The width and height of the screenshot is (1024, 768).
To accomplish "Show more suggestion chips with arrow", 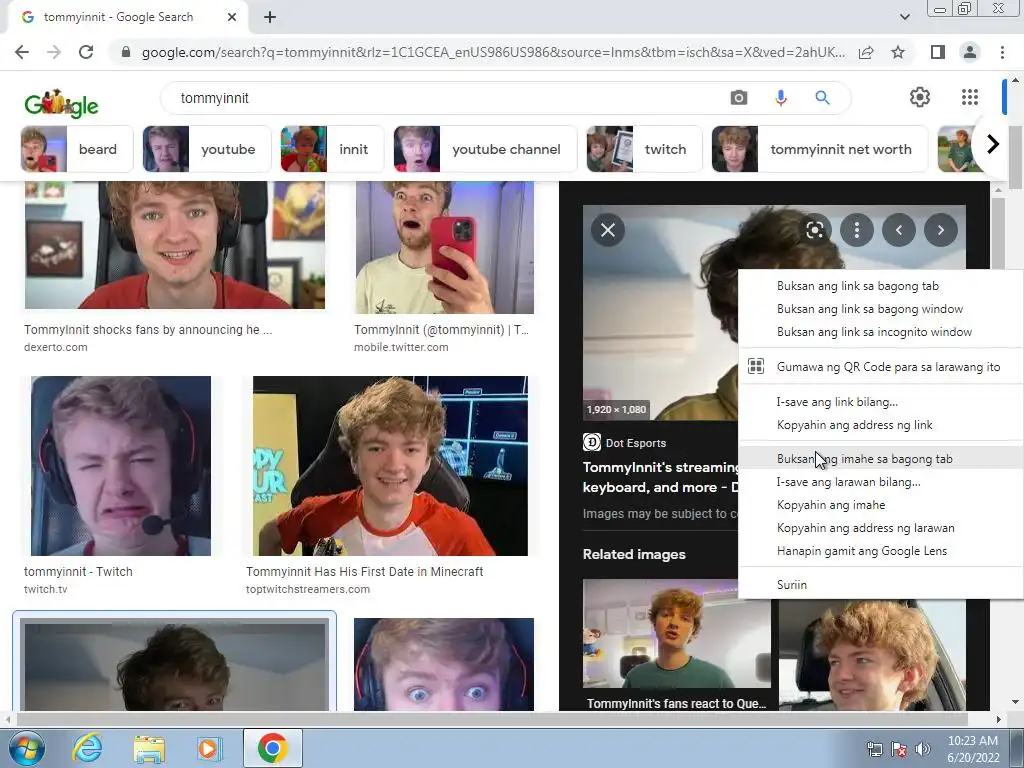I will click(x=993, y=144).
